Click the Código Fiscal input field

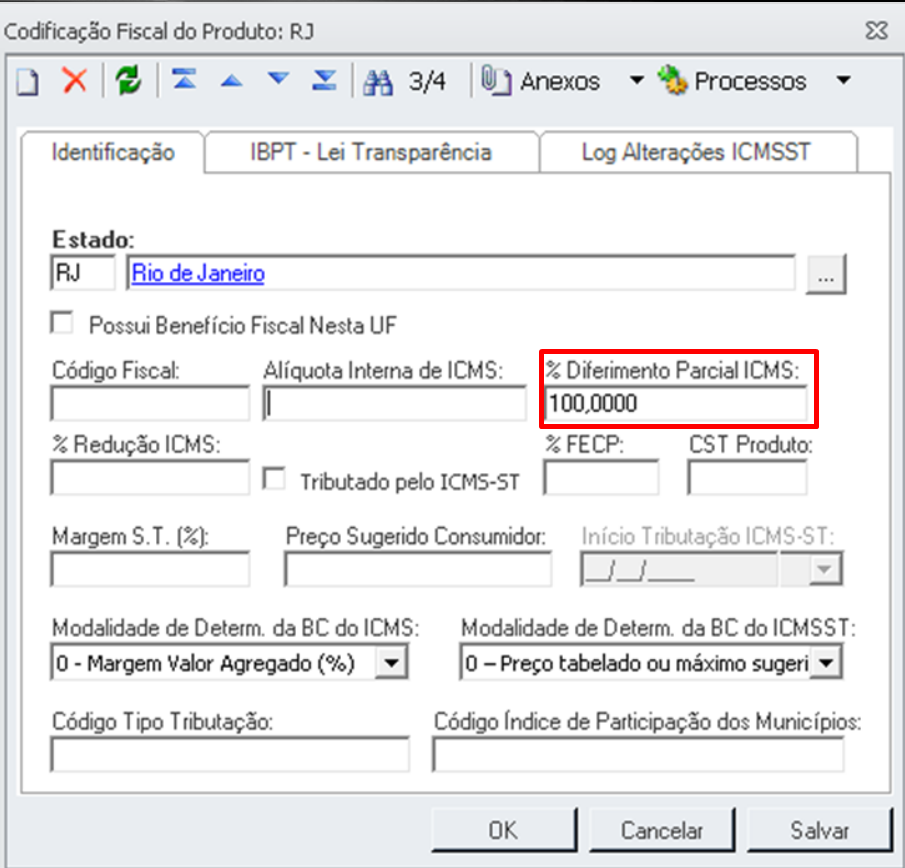(150, 403)
